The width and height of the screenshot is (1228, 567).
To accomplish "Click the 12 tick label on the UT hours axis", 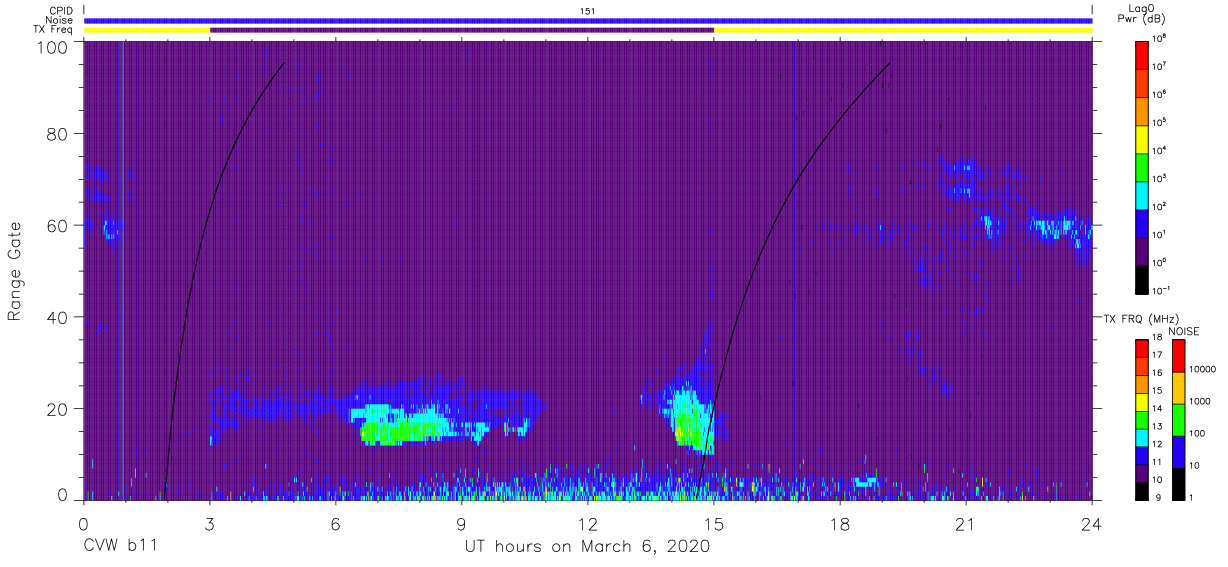I will point(588,523).
